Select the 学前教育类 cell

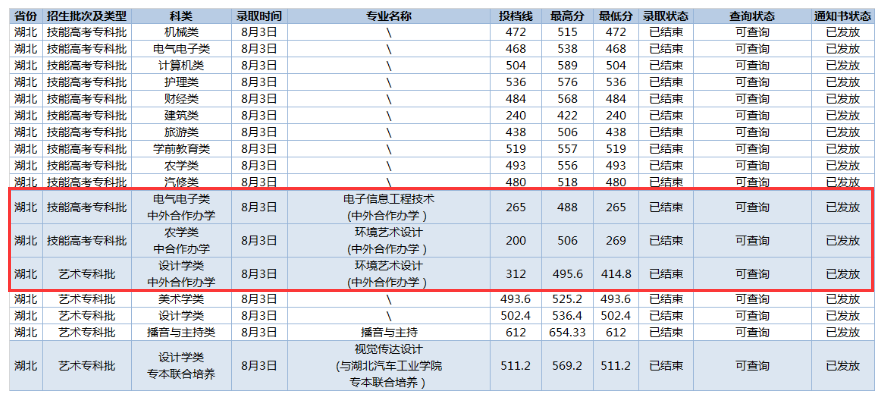pyautogui.click(x=181, y=149)
